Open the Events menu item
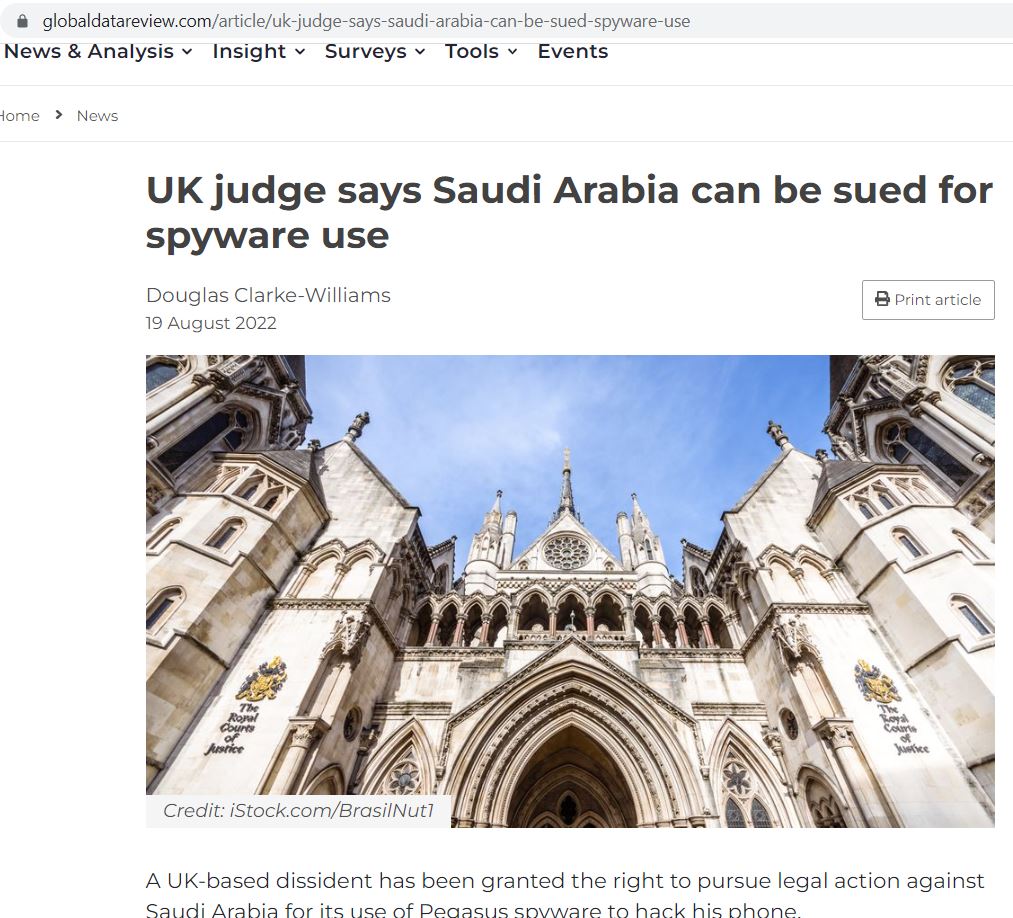This screenshot has width=1013, height=918. pos(572,51)
